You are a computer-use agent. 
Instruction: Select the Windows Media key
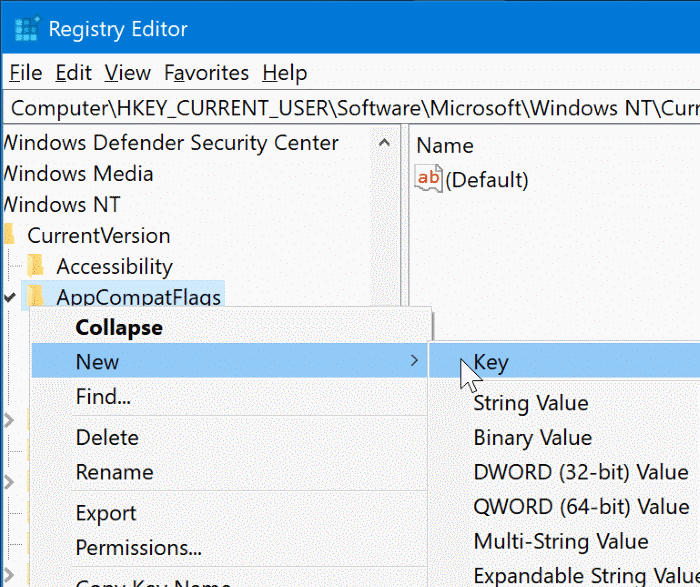tap(79, 174)
